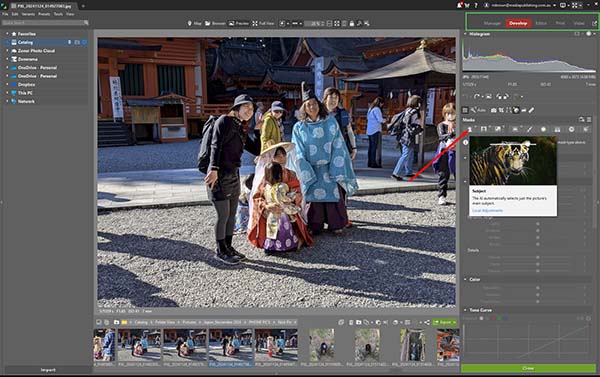Click the Import button
The height and width of the screenshot is (377, 600).
(48, 370)
